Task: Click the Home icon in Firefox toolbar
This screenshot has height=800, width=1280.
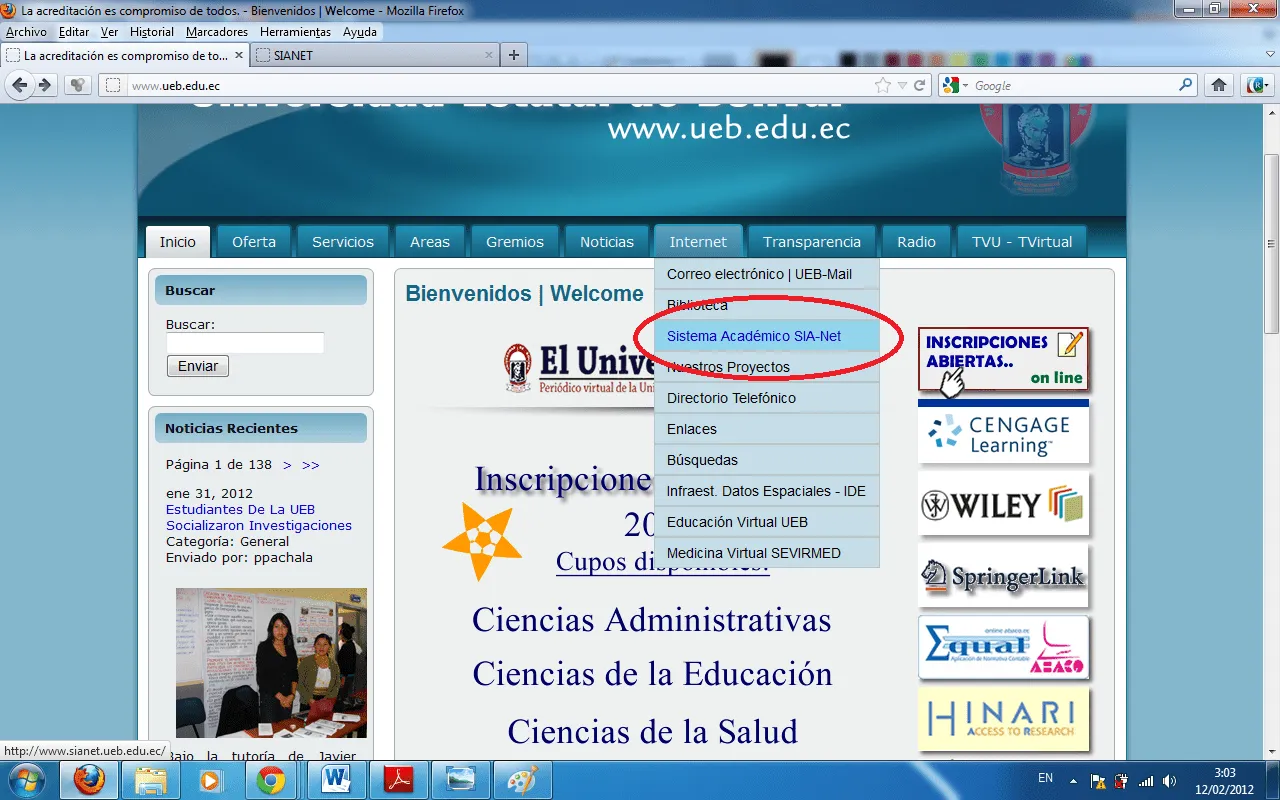Action: pyautogui.click(x=1218, y=85)
